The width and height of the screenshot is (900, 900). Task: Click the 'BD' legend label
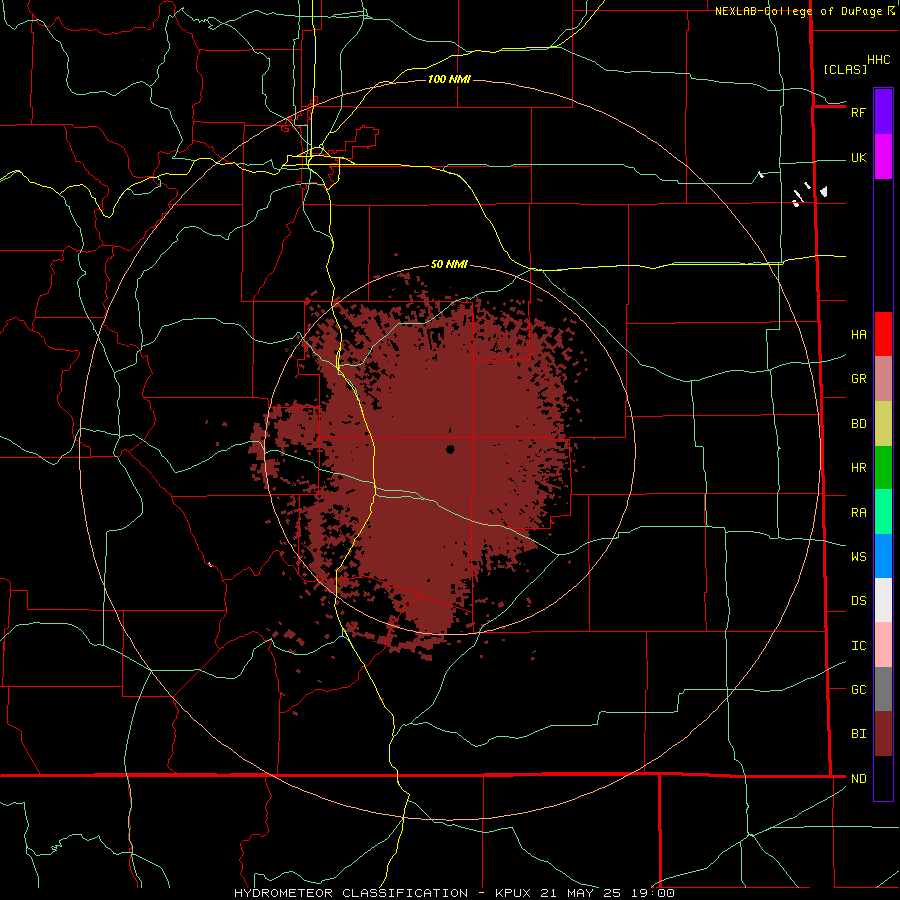pos(858,424)
